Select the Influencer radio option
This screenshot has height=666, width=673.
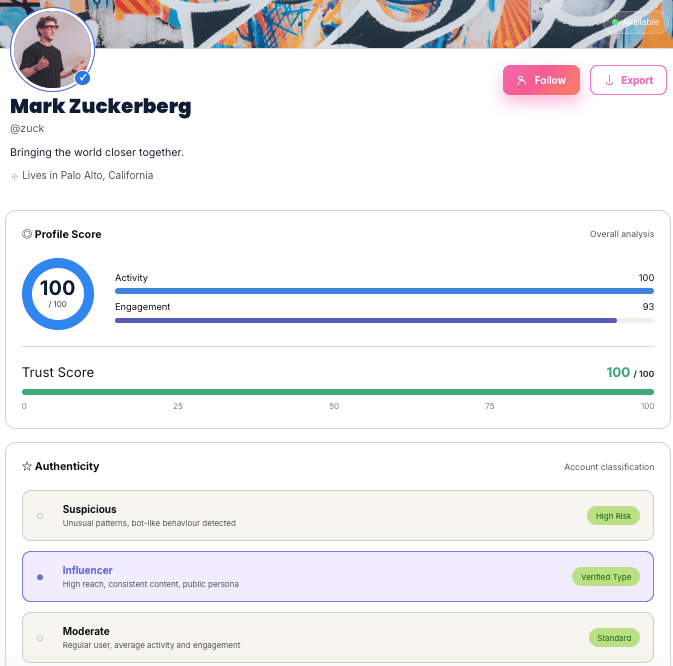(40, 577)
